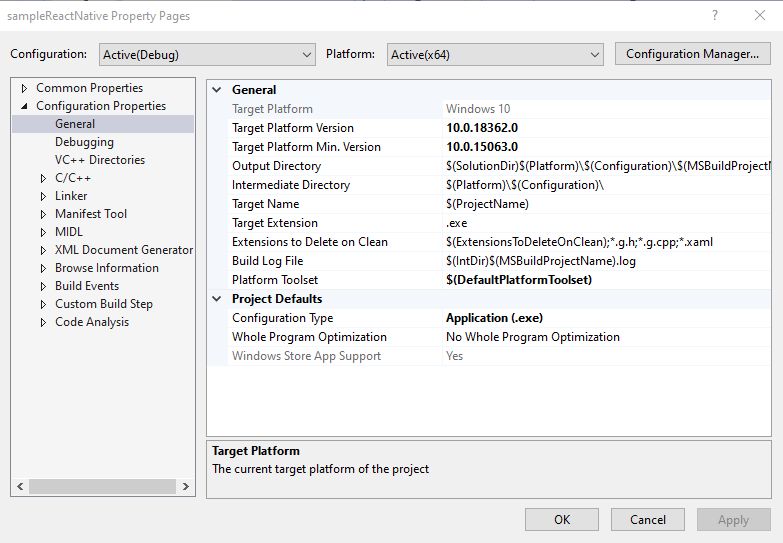Click the tree pane left scroll arrow

pos(20,486)
